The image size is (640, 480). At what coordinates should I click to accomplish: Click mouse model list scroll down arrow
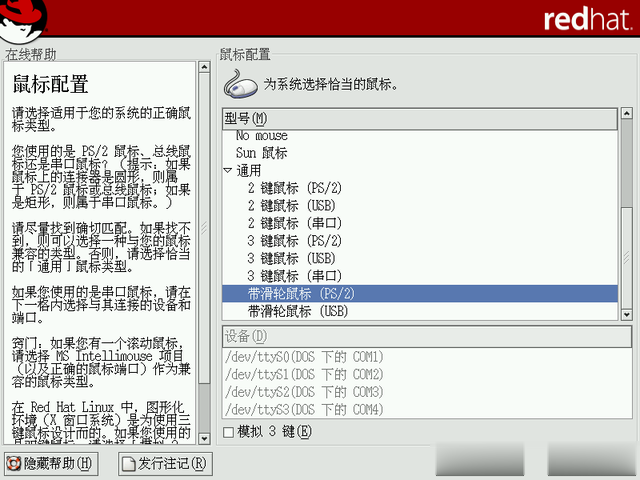[627, 315]
